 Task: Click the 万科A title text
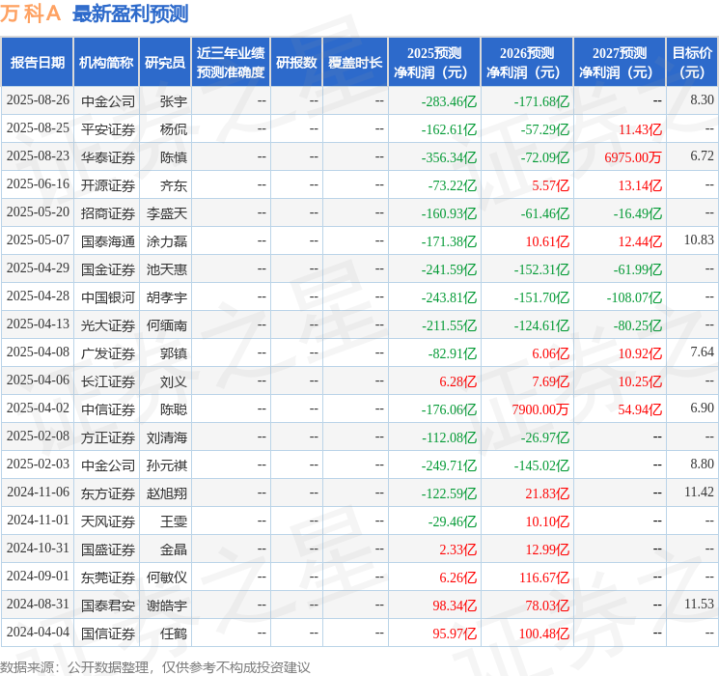click(x=31, y=14)
